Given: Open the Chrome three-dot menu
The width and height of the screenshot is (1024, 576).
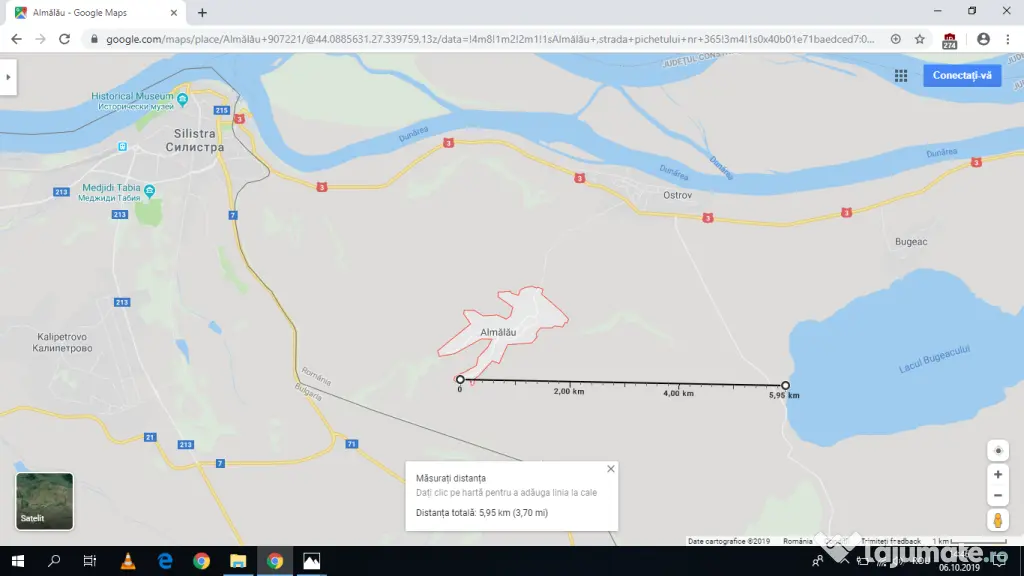Looking at the screenshot, I should click(x=1008, y=39).
